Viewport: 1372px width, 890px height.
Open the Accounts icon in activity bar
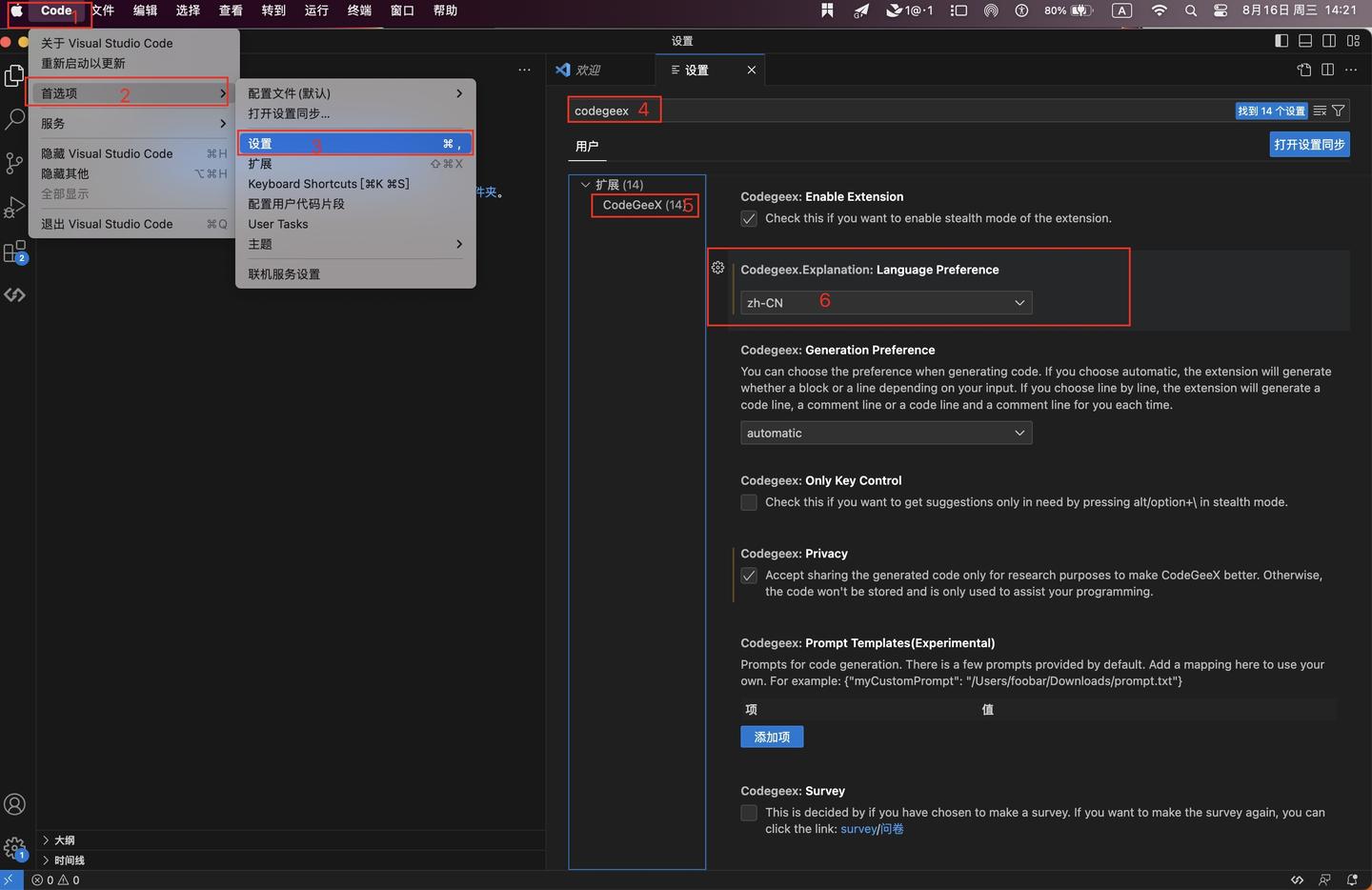click(14, 803)
